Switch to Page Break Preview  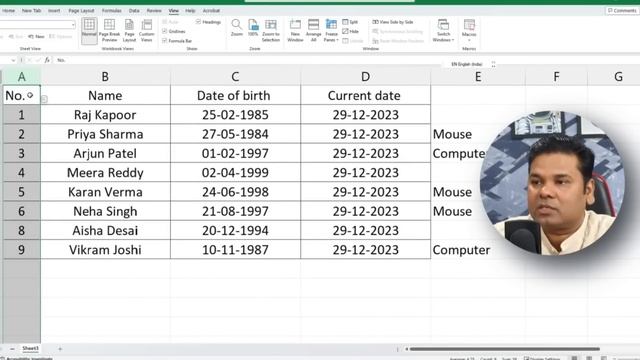click(x=109, y=31)
